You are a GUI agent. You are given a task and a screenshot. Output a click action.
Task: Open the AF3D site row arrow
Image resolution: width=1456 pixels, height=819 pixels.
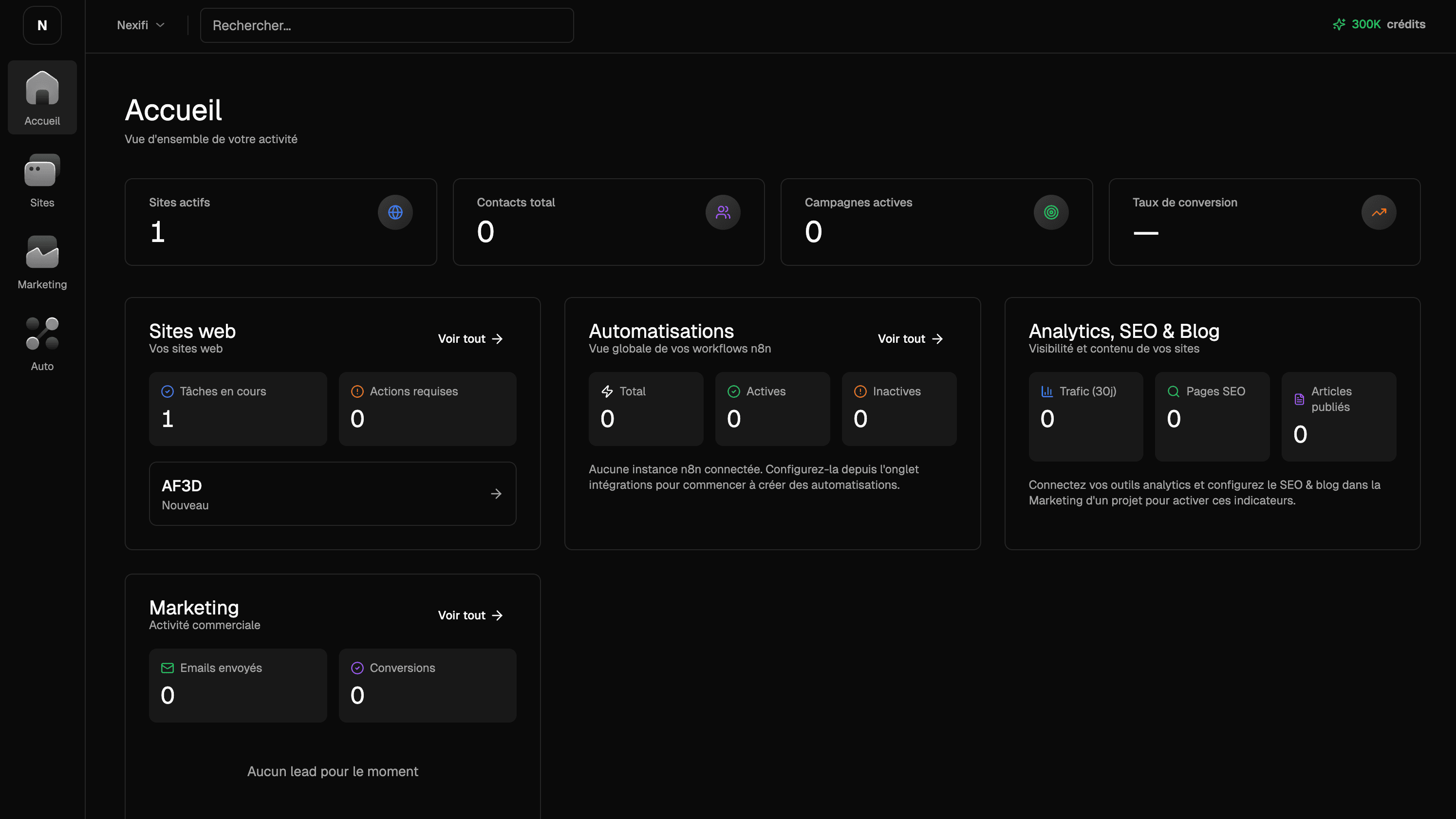(x=496, y=493)
